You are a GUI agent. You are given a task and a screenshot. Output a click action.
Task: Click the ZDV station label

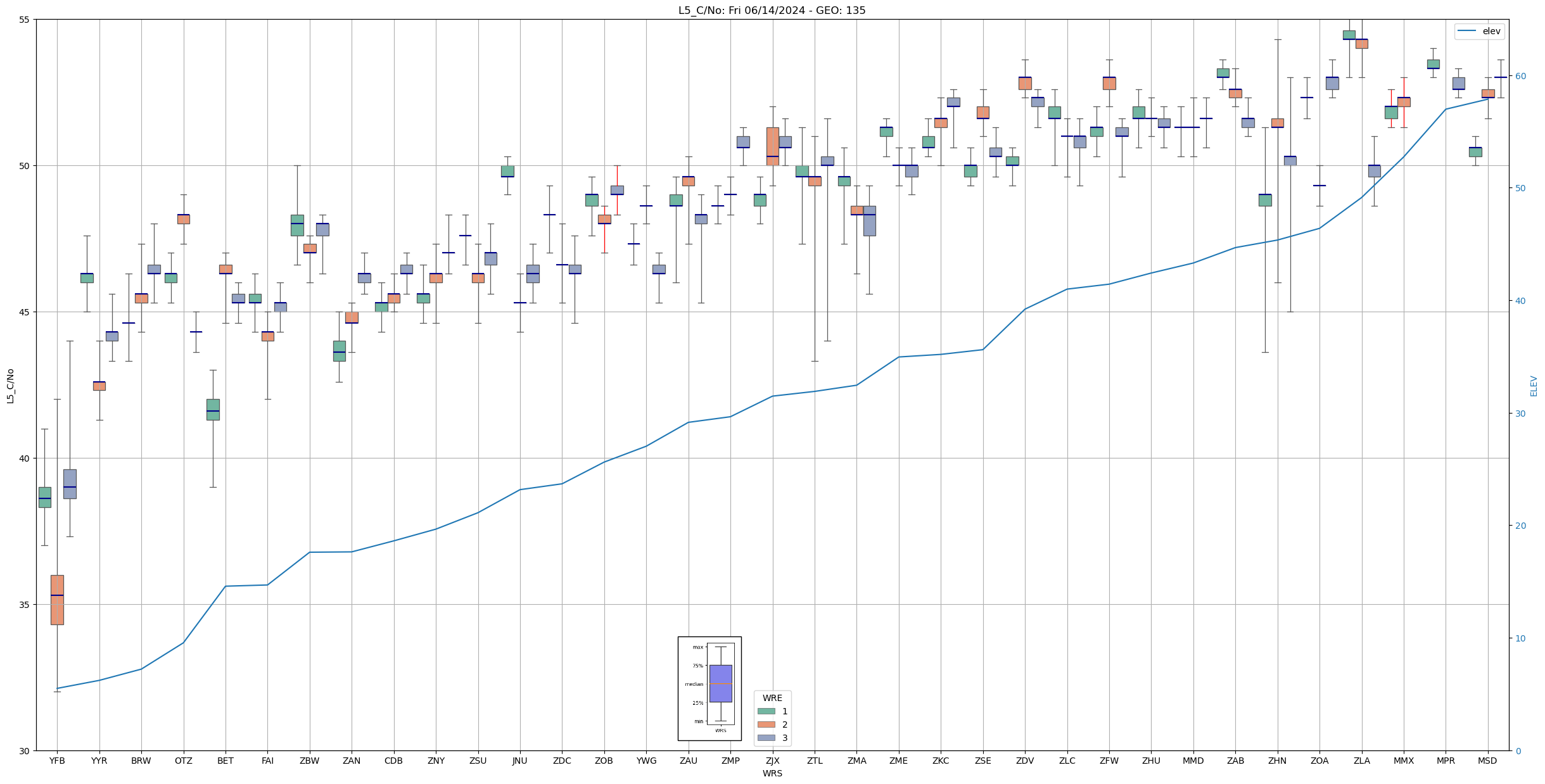tap(1024, 761)
